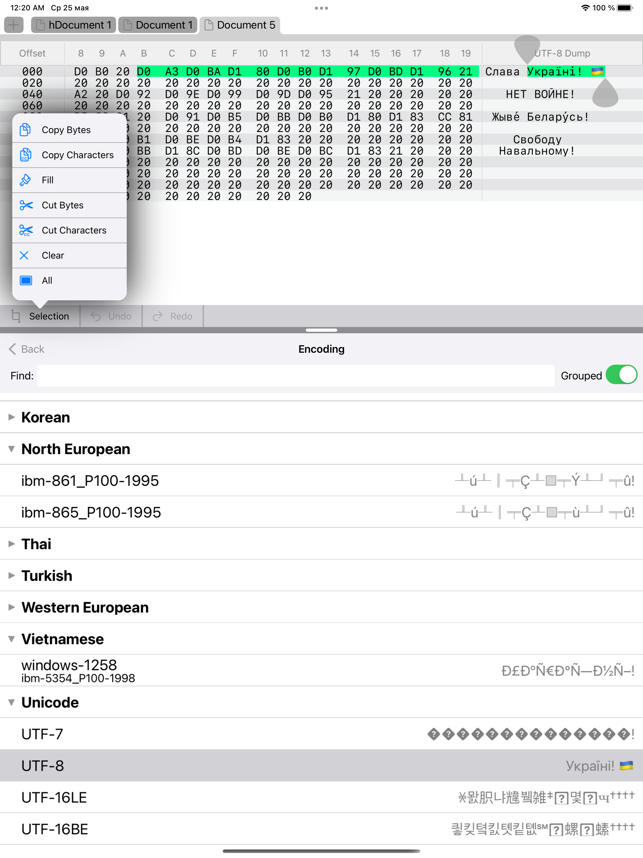Choose Copy Characters menu item
The width and height of the screenshot is (643, 858).
(69, 155)
